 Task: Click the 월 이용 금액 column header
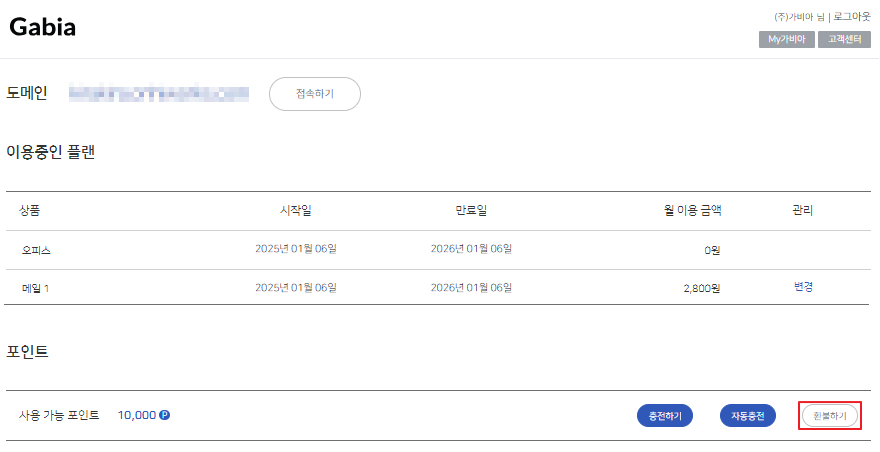[692, 210]
